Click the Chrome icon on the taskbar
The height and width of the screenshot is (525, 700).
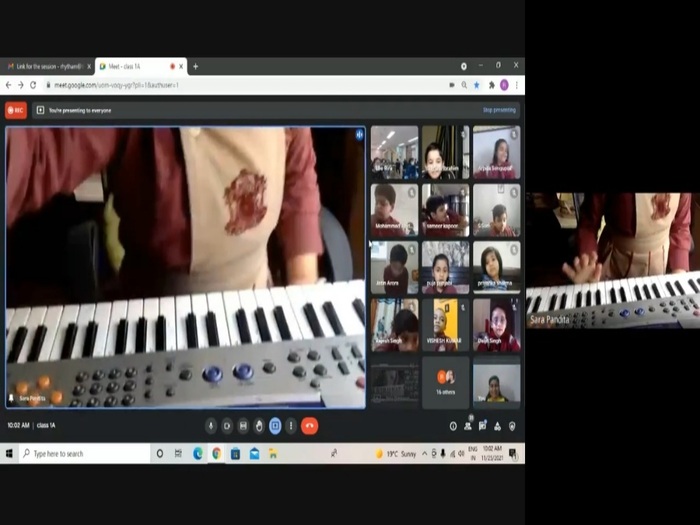point(216,454)
